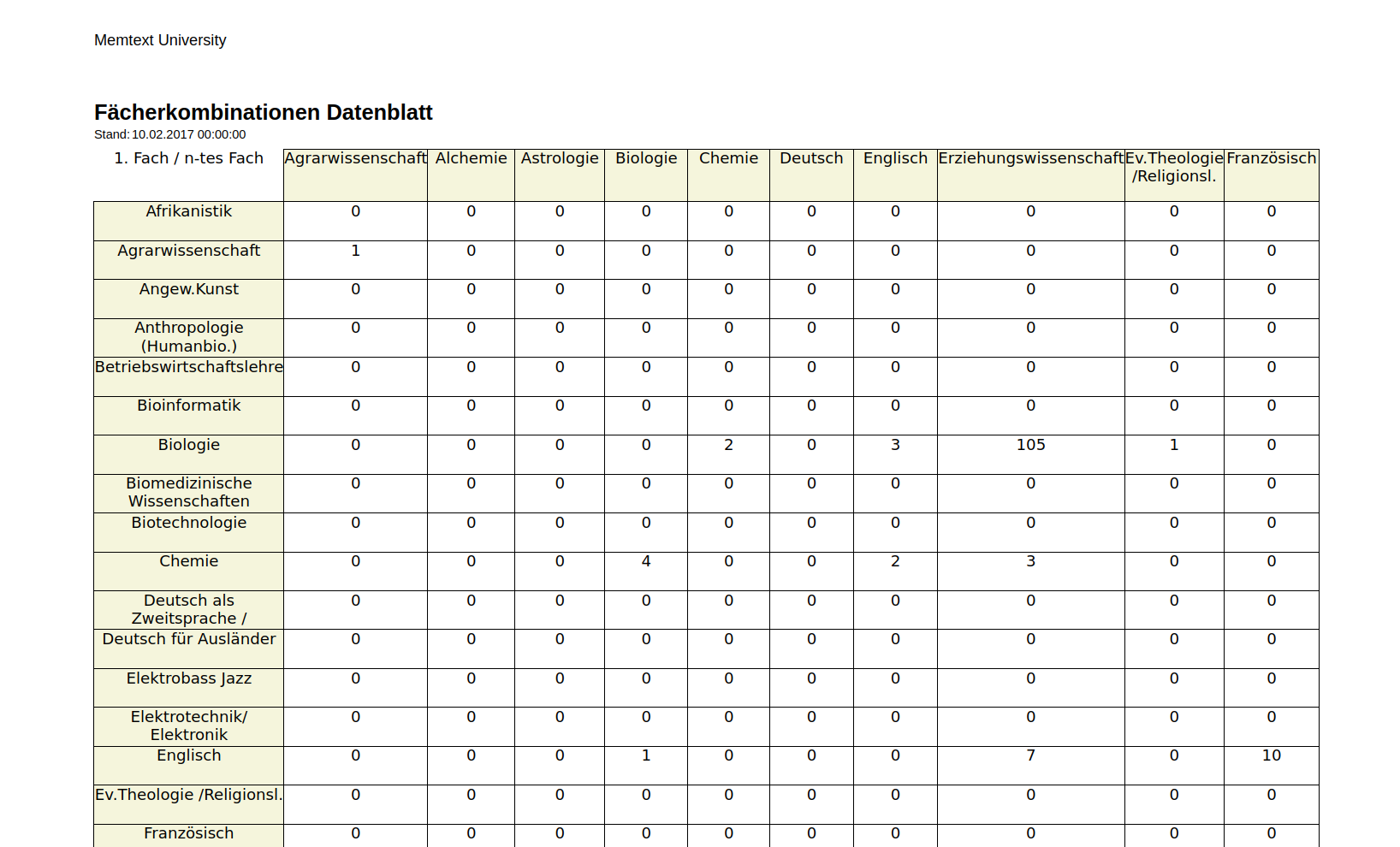Image resolution: width=1400 pixels, height=847 pixels.
Task: Select the Alchemie column header
Action: click(471, 158)
